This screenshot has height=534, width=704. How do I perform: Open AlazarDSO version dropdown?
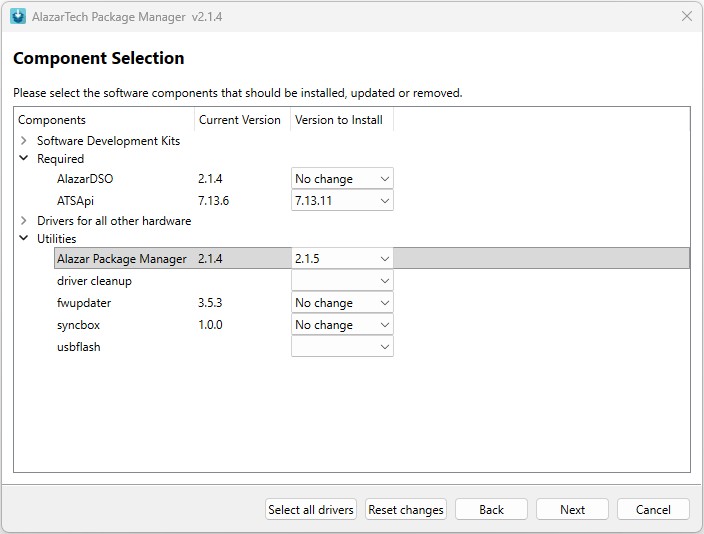(342, 179)
